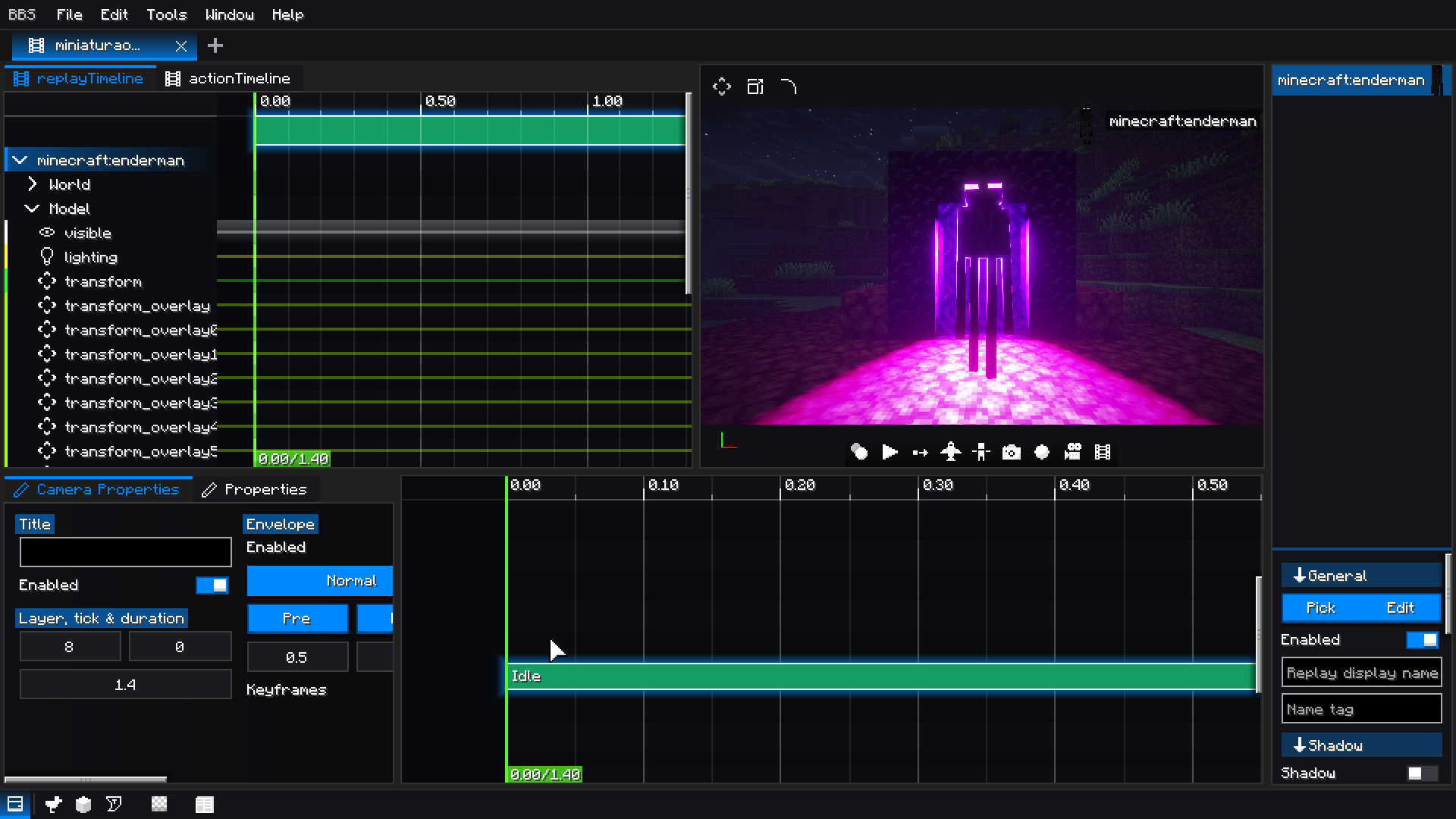
Task: Collapse the Shadow section
Action: click(x=1362, y=745)
